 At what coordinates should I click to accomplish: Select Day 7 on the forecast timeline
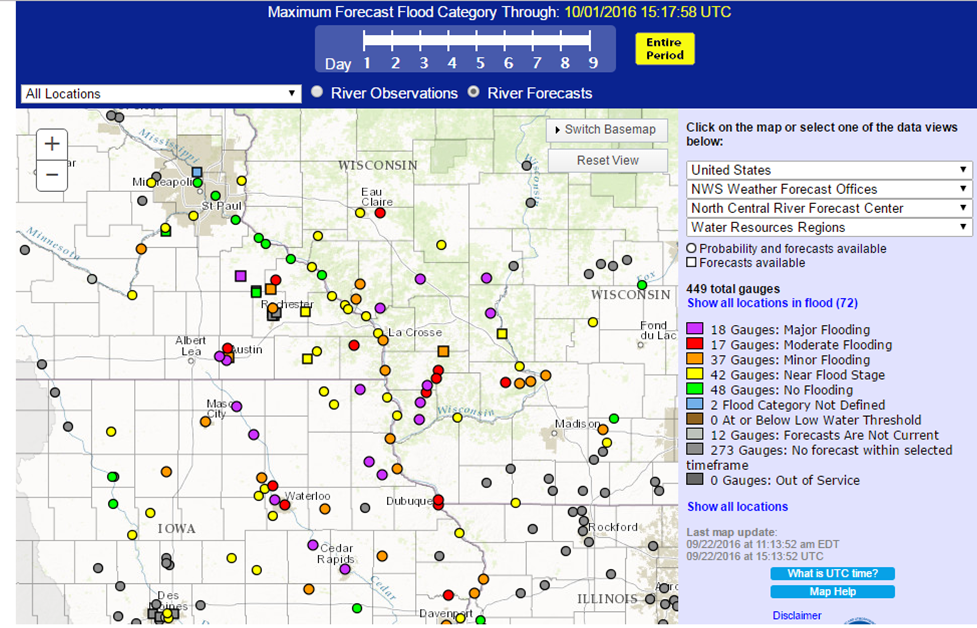pos(536,63)
